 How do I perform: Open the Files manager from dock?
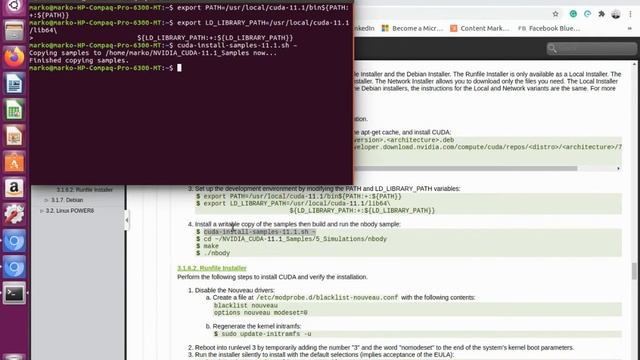[14, 31]
